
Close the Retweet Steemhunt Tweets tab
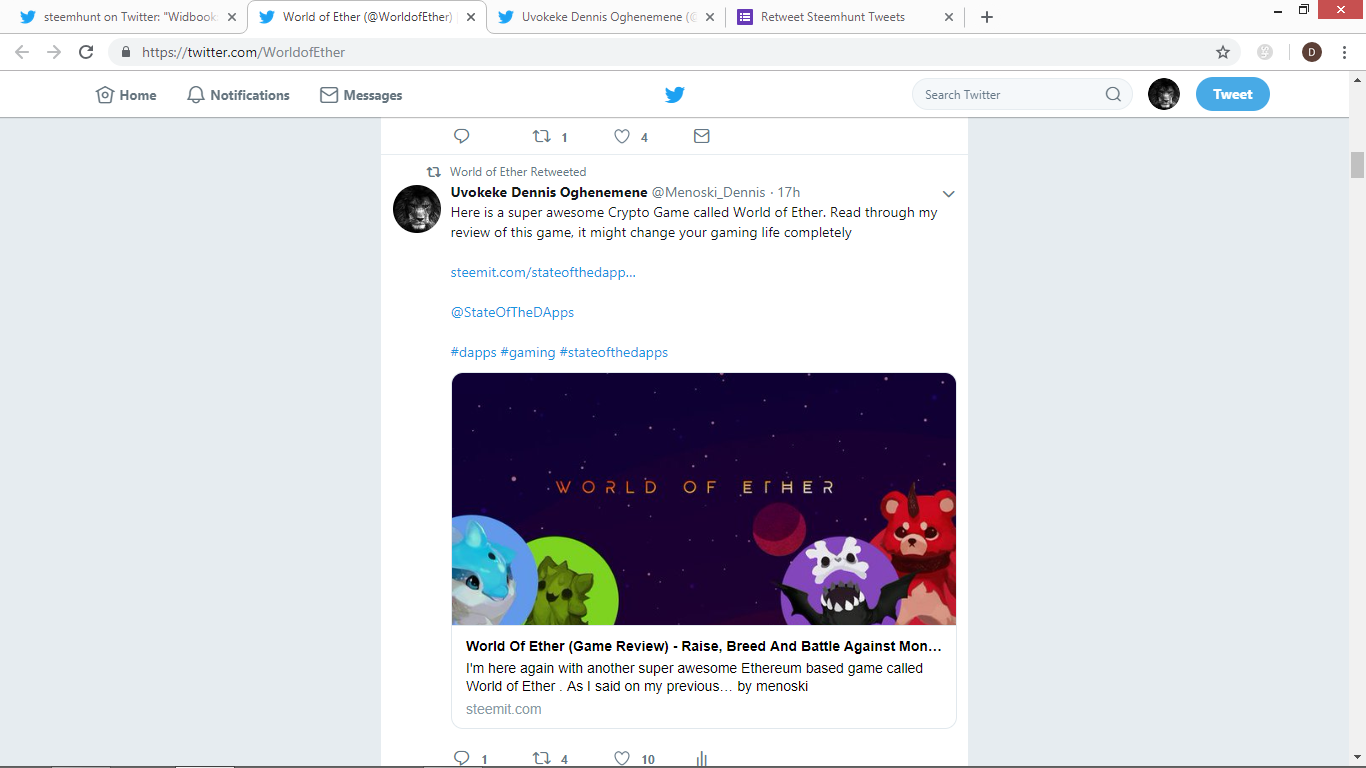[x=949, y=17]
